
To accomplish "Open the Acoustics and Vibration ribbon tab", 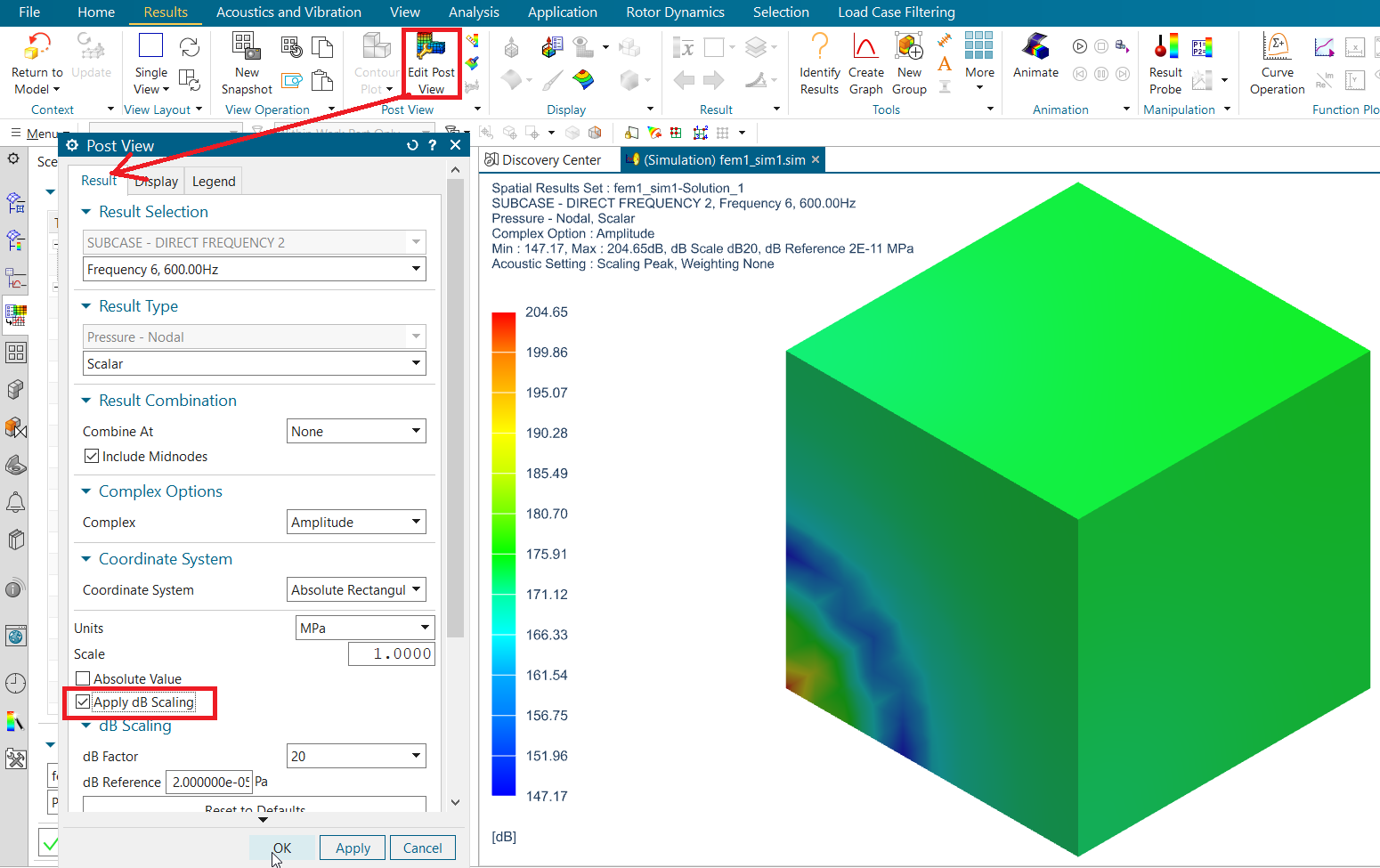I will (x=288, y=12).
